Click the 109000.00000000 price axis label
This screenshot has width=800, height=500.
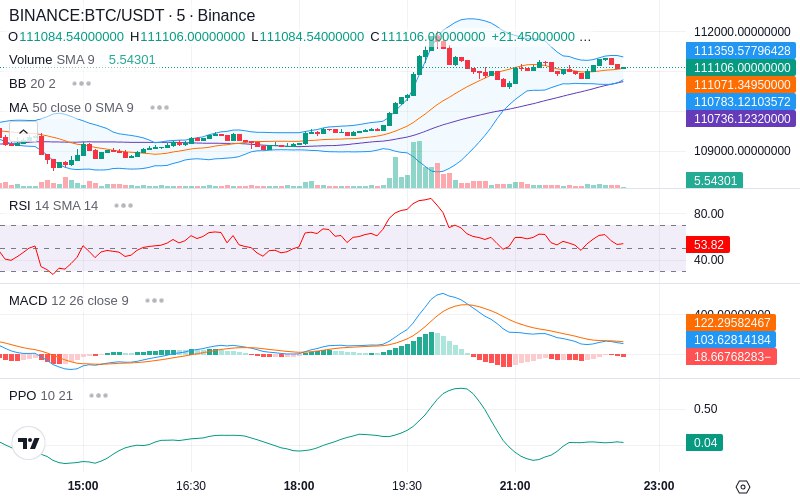(742, 151)
